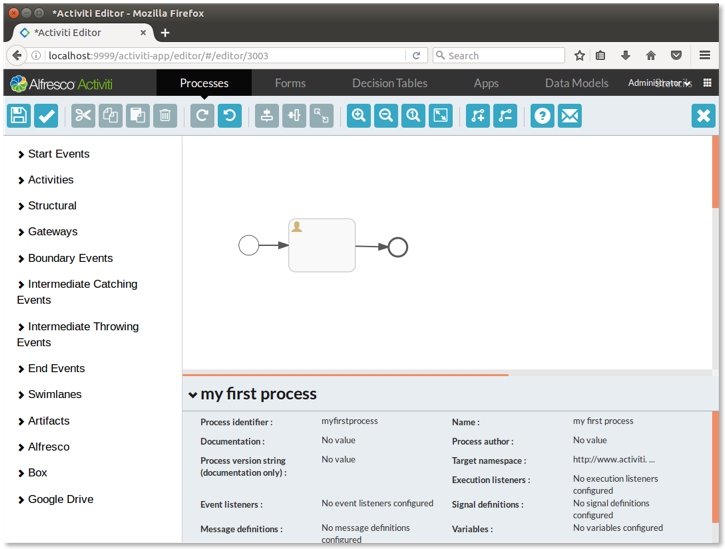Click the Zoom in magnifier icon

359,116
